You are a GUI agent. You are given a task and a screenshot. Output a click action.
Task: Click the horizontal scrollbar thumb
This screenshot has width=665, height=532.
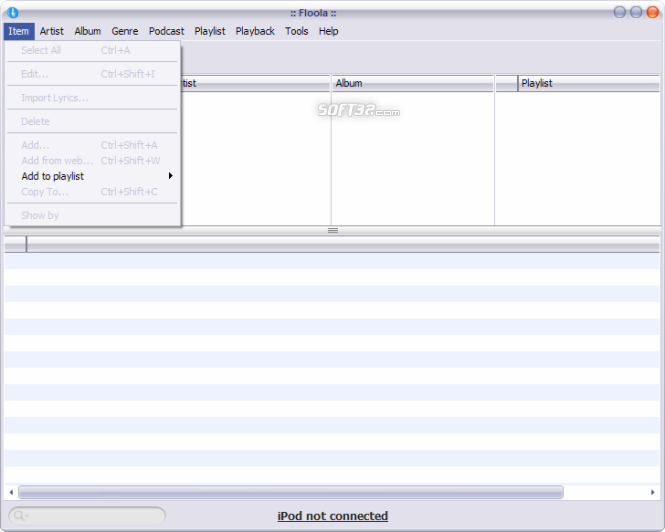click(x=290, y=492)
